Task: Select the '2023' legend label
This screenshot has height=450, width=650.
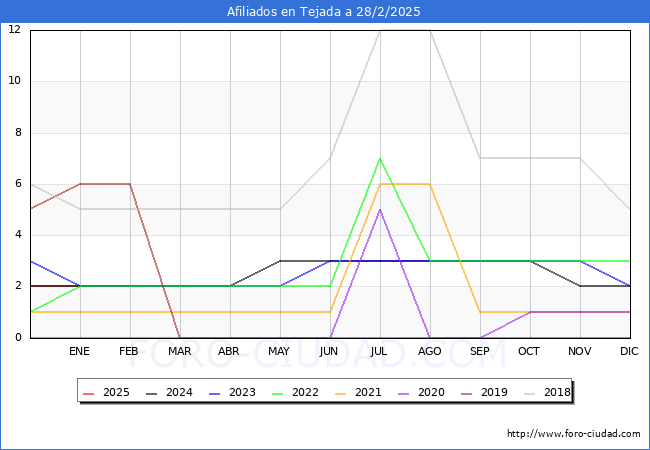Action: [x=242, y=392]
